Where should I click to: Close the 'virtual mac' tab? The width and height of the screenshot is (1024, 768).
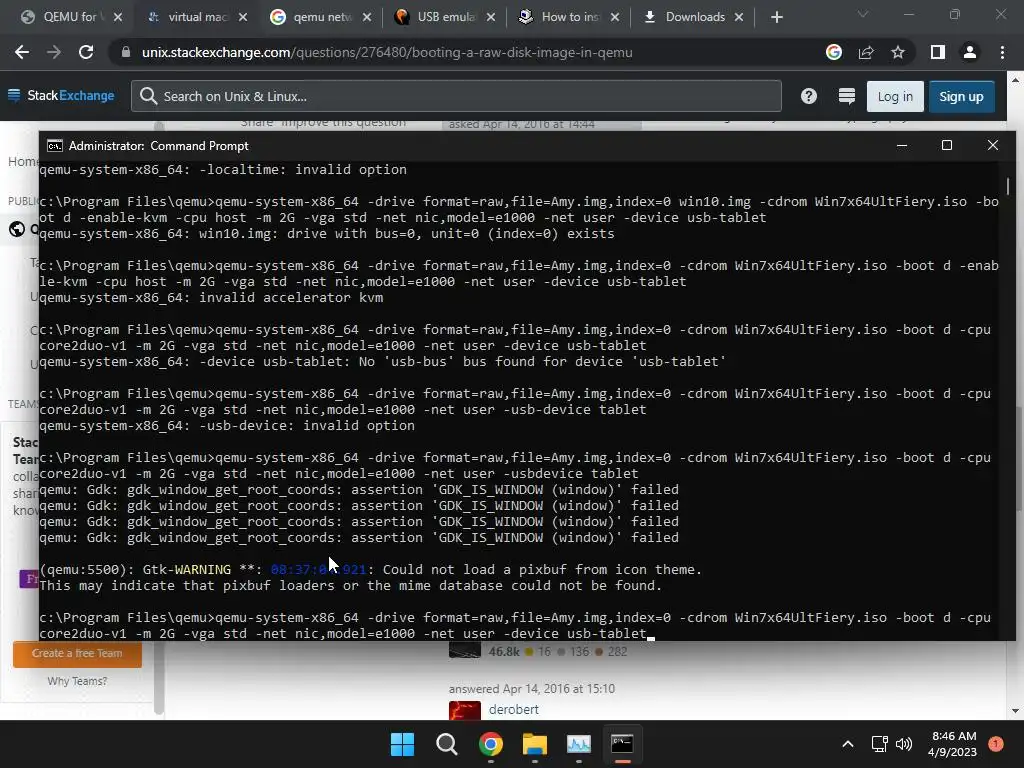tap(243, 17)
